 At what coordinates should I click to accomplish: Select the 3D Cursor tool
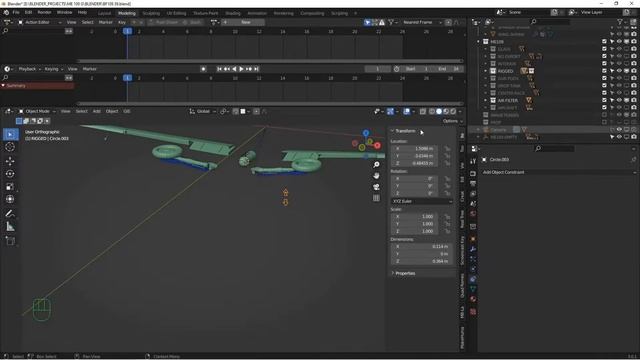(10, 147)
